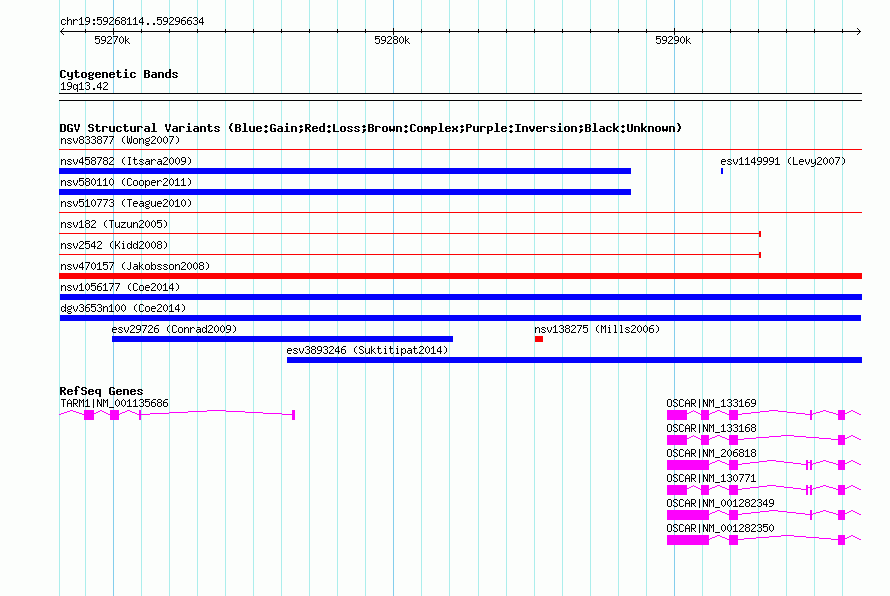Viewport: 890px width, 596px height.
Task: Click nsv510773 (Teague2010) label
Action: [126, 203]
